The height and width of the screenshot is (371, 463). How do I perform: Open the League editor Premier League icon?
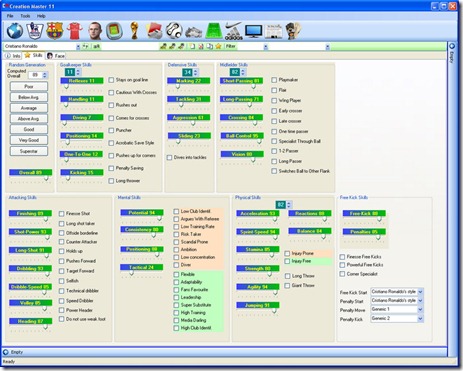click(35, 31)
